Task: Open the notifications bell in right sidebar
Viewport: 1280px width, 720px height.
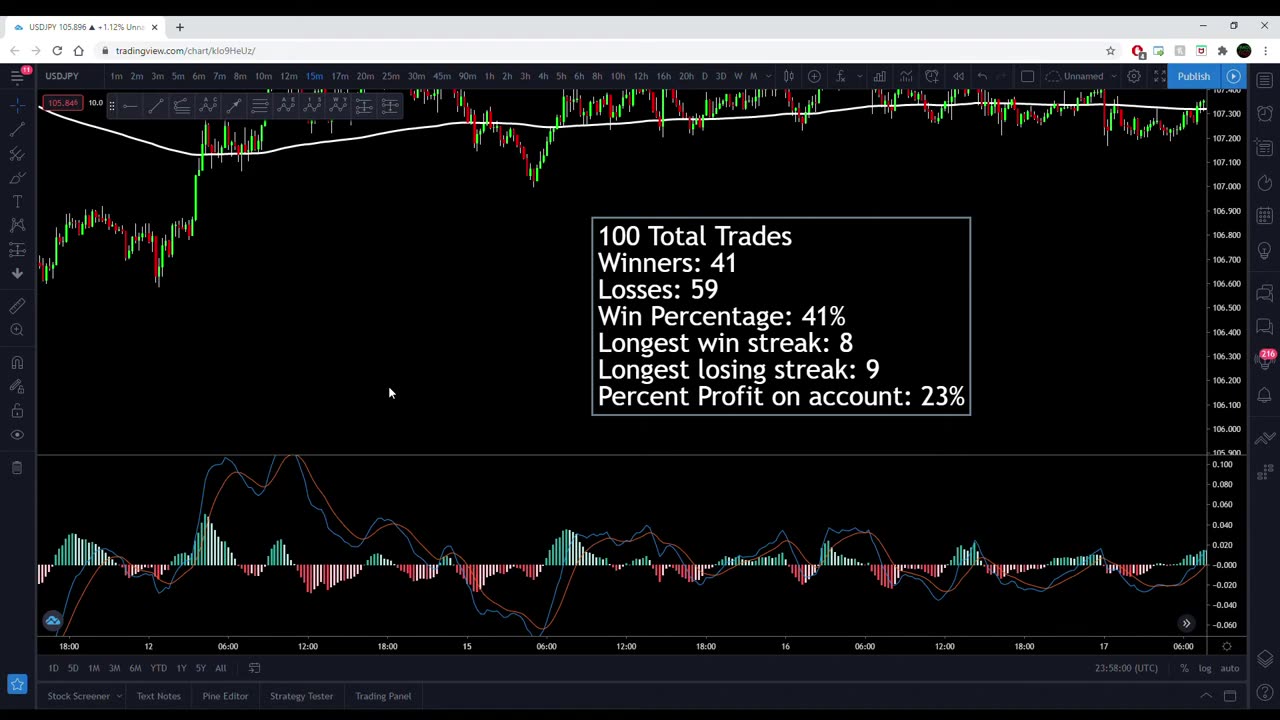Action: 1264,396
